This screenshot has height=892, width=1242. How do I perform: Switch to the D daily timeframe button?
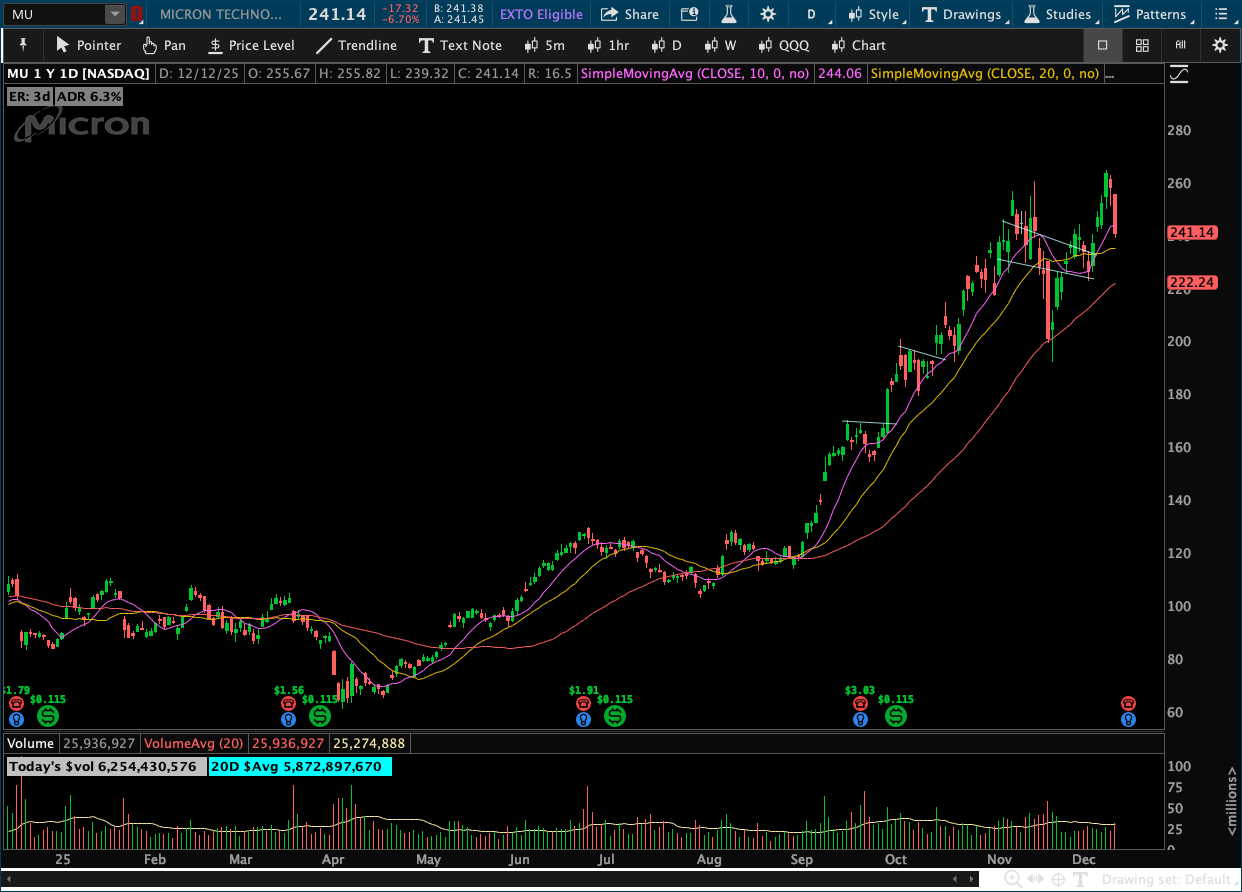[666, 45]
